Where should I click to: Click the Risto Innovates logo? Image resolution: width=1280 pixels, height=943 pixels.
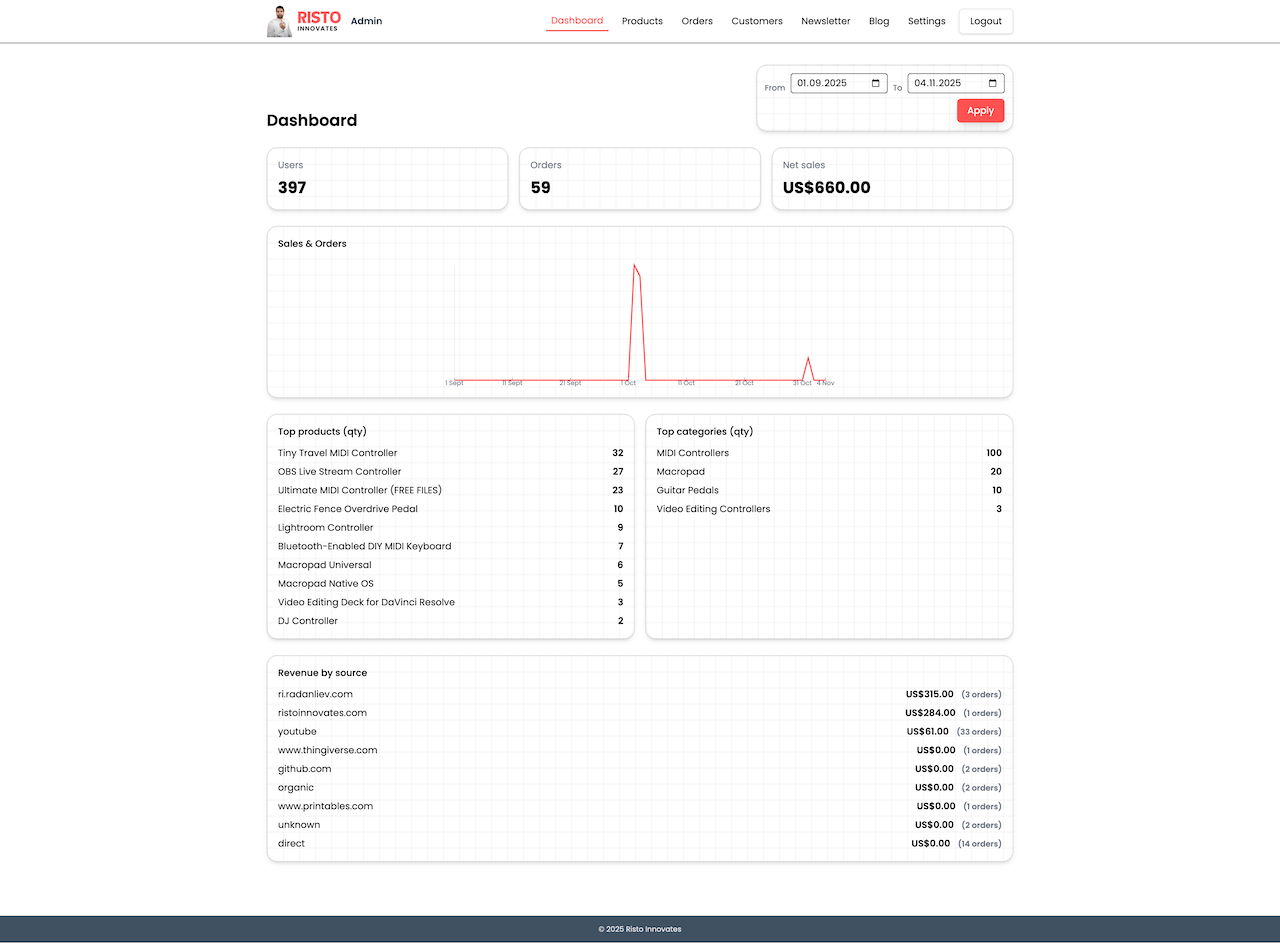(304, 21)
